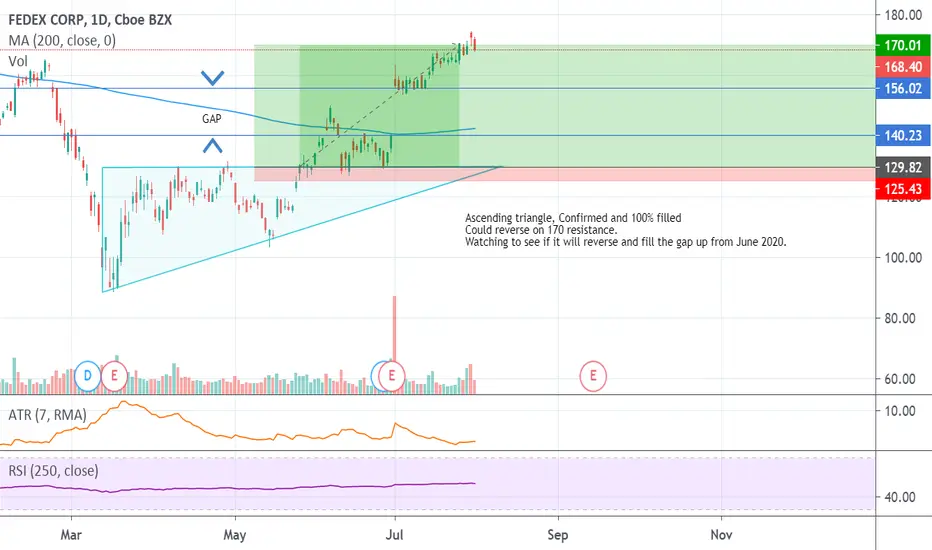Click the blue dividend 'D' marker in March

87,376
